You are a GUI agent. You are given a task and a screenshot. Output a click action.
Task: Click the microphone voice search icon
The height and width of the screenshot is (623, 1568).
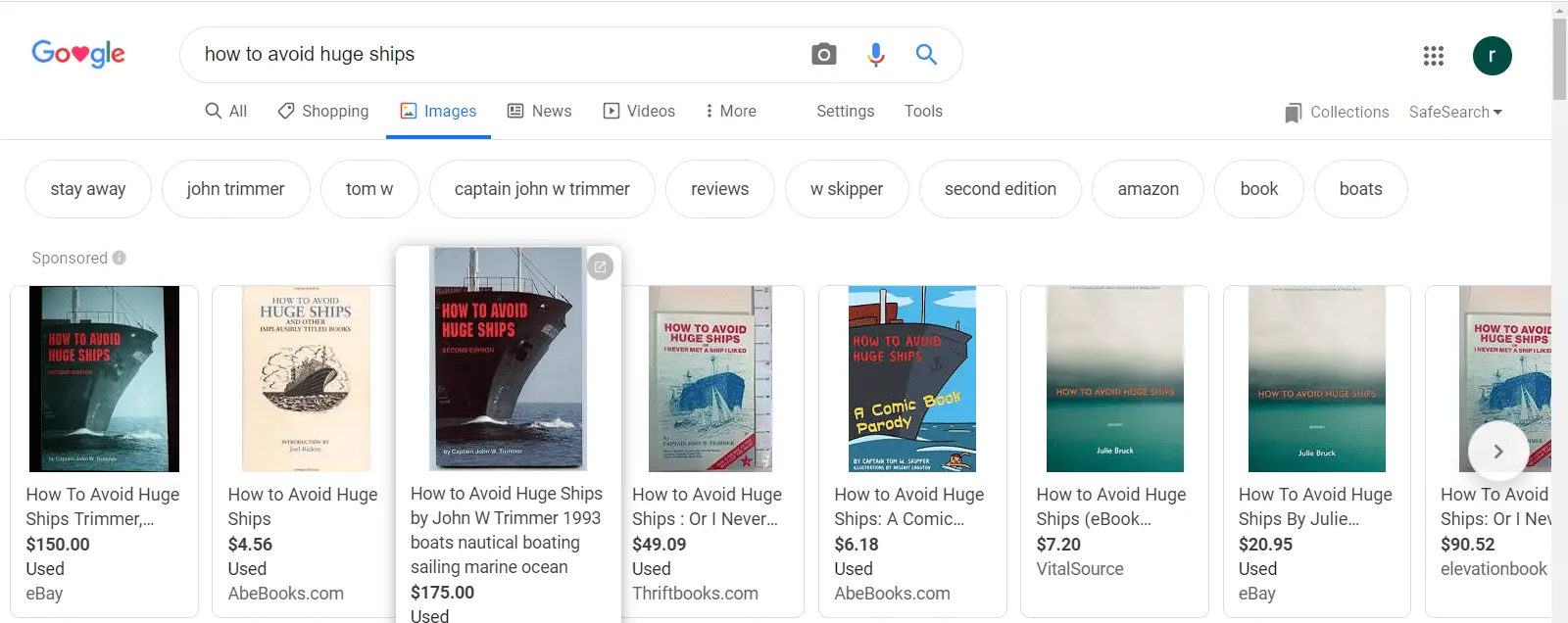click(x=876, y=55)
